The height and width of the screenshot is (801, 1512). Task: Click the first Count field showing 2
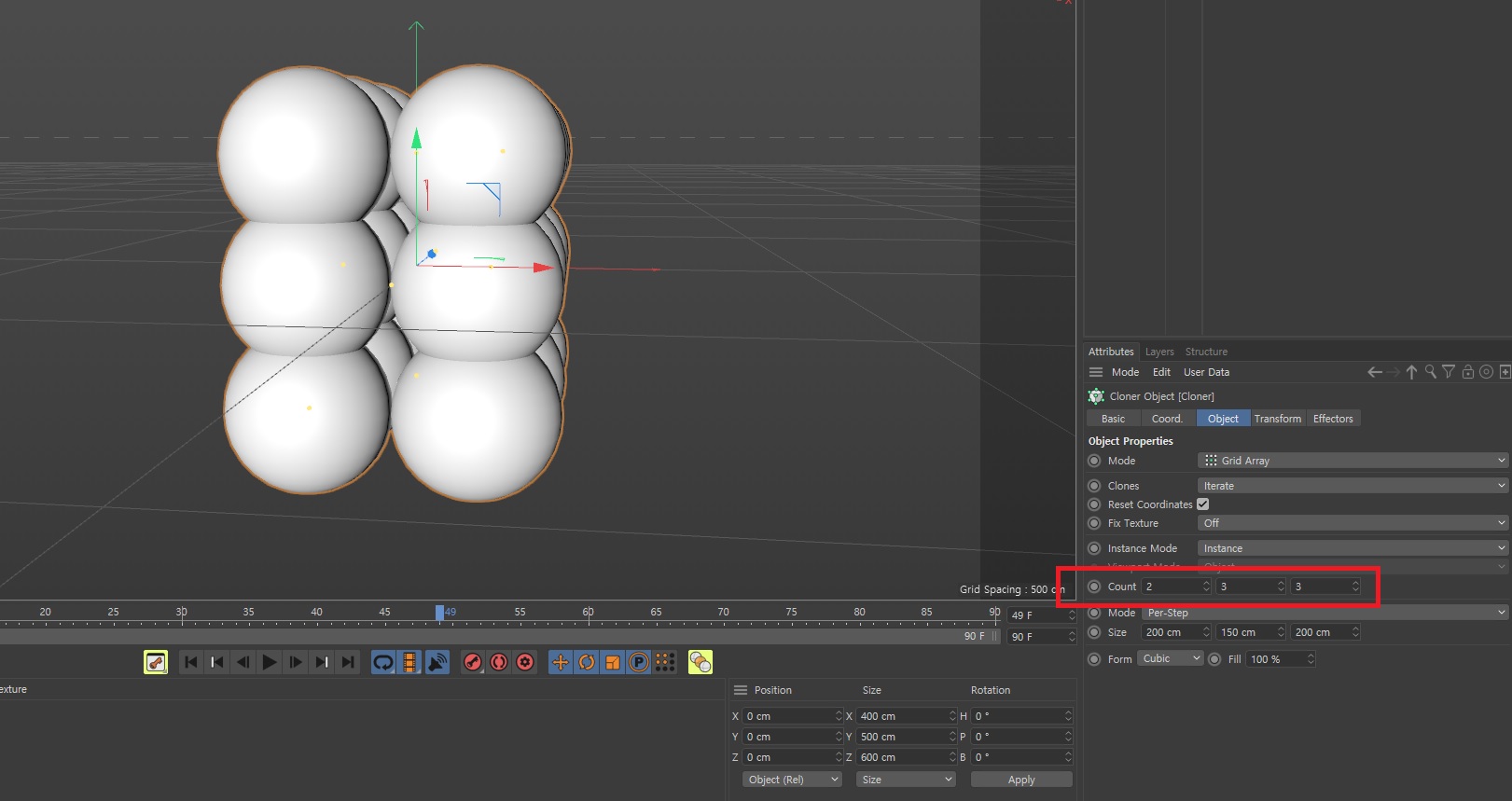coord(1176,587)
